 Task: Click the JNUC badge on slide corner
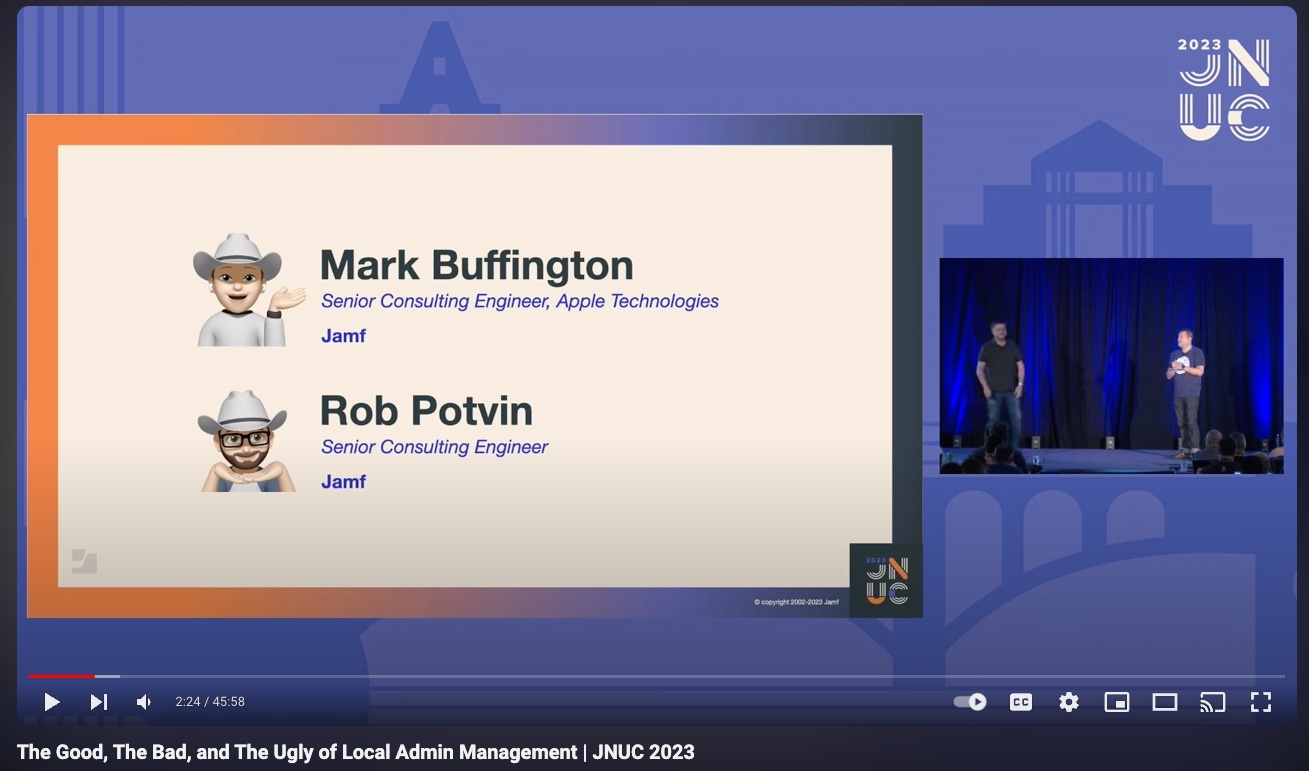tap(886, 580)
